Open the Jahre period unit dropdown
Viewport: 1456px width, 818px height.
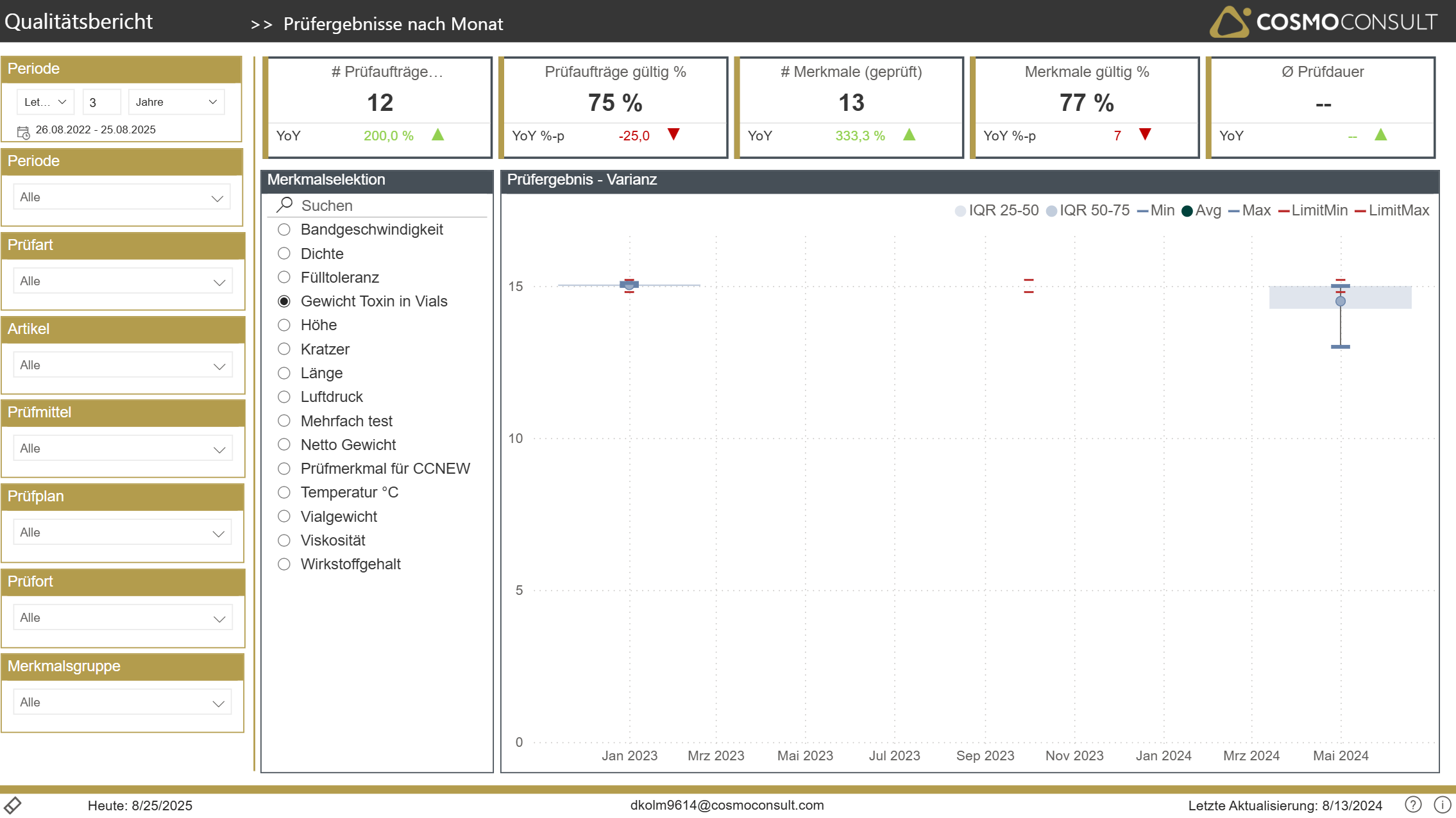click(x=176, y=102)
